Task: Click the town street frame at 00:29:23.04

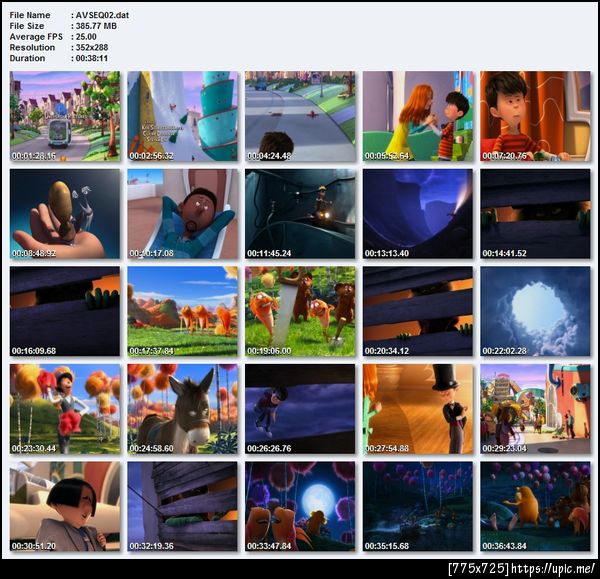Action: (x=535, y=409)
